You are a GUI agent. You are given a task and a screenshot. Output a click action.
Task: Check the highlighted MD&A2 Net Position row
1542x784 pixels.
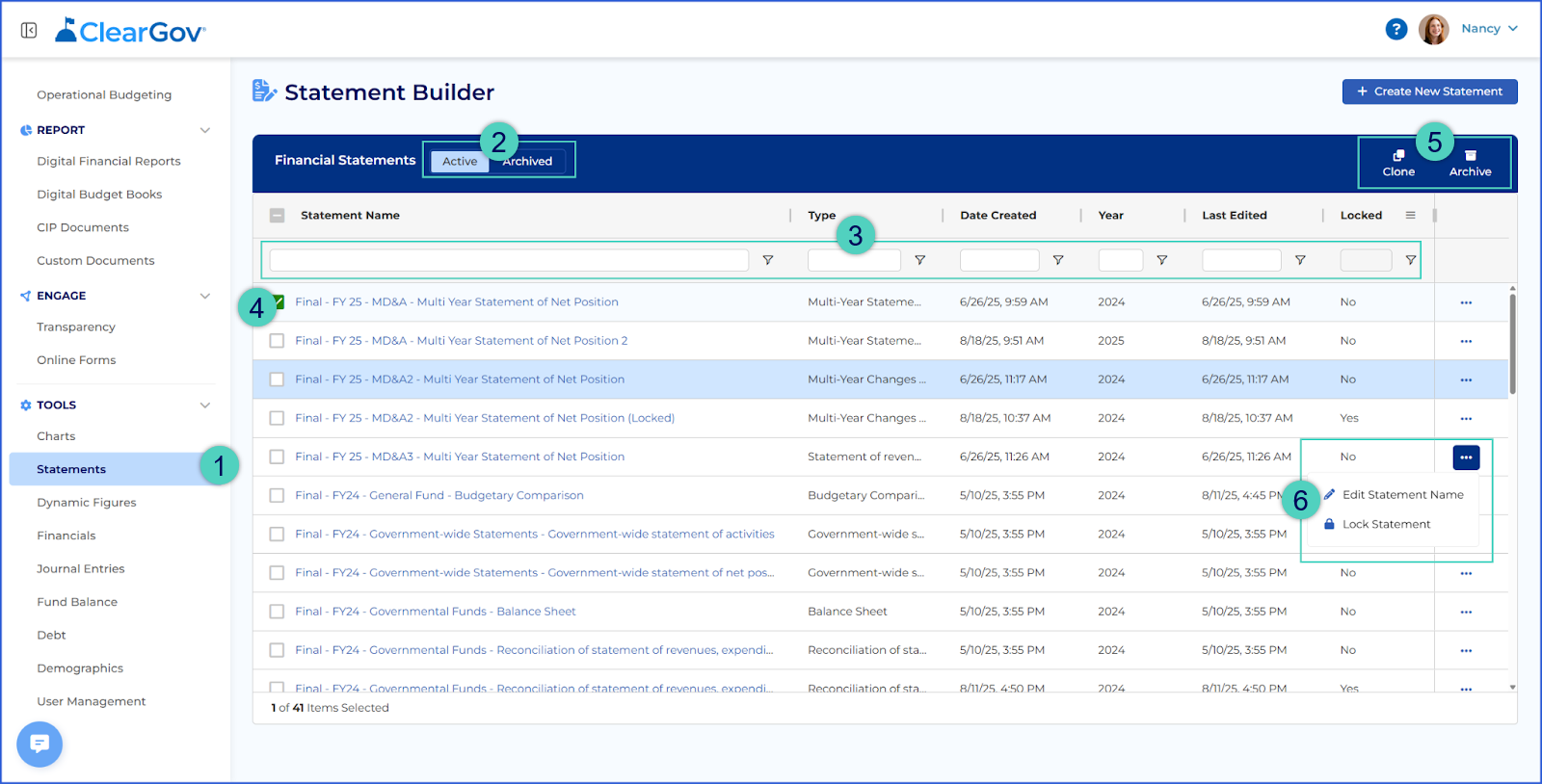tap(277, 379)
